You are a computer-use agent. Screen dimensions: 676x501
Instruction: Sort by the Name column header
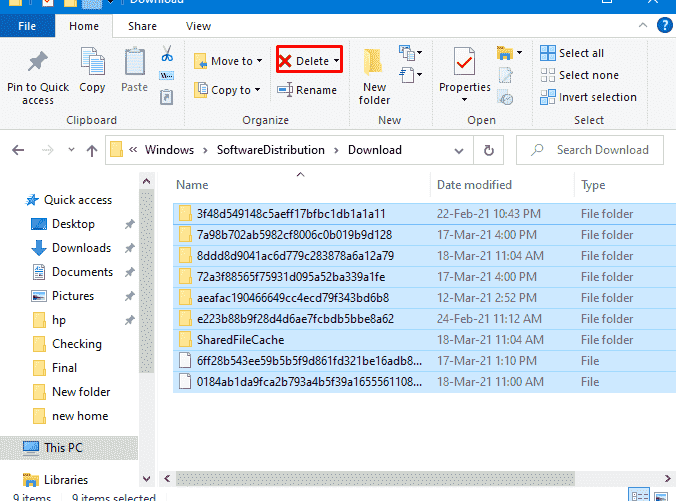pyautogui.click(x=192, y=185)
